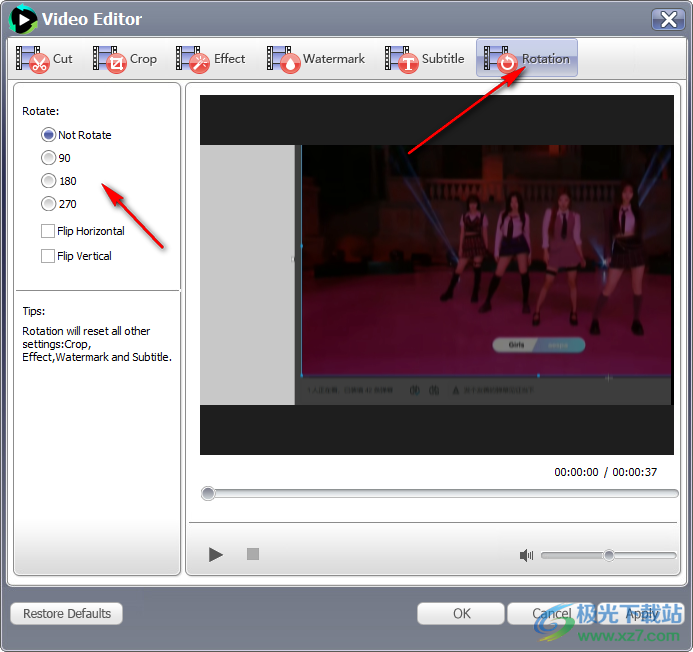Confirm with the OK button
The height and width of the screenshot is (652, 693).
(461, 614)
